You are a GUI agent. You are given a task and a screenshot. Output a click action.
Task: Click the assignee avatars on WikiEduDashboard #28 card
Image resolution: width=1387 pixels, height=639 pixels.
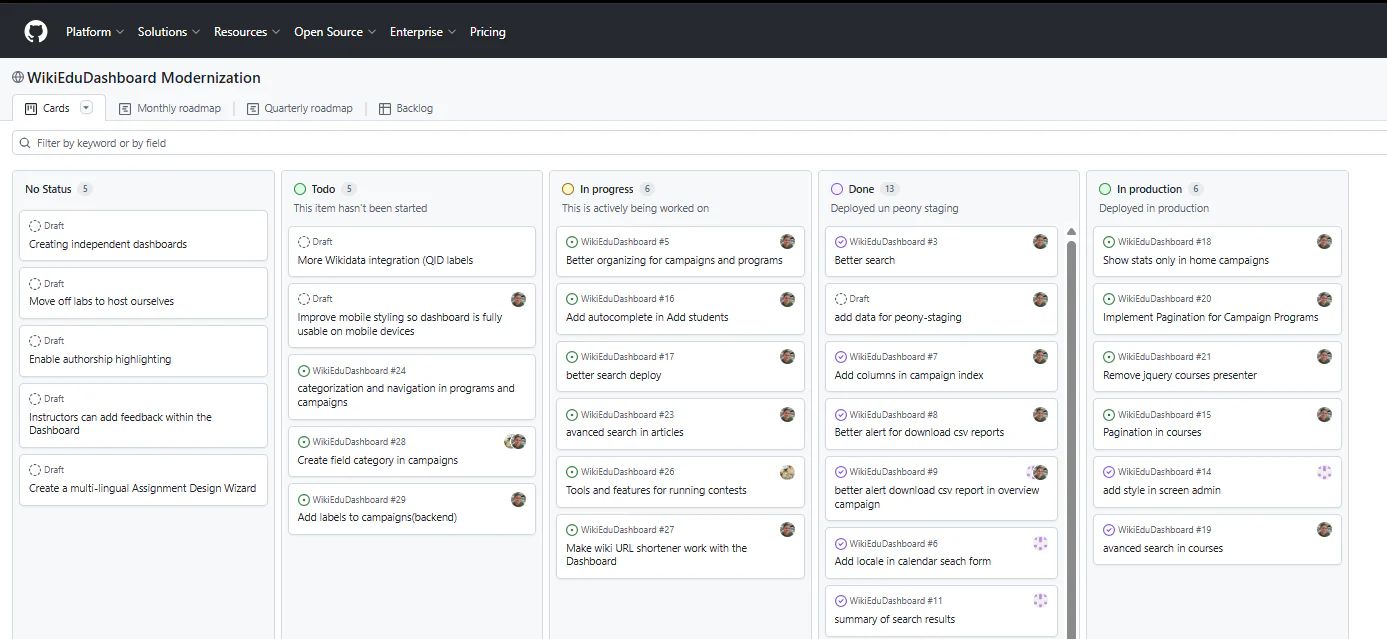pos(515,442)
